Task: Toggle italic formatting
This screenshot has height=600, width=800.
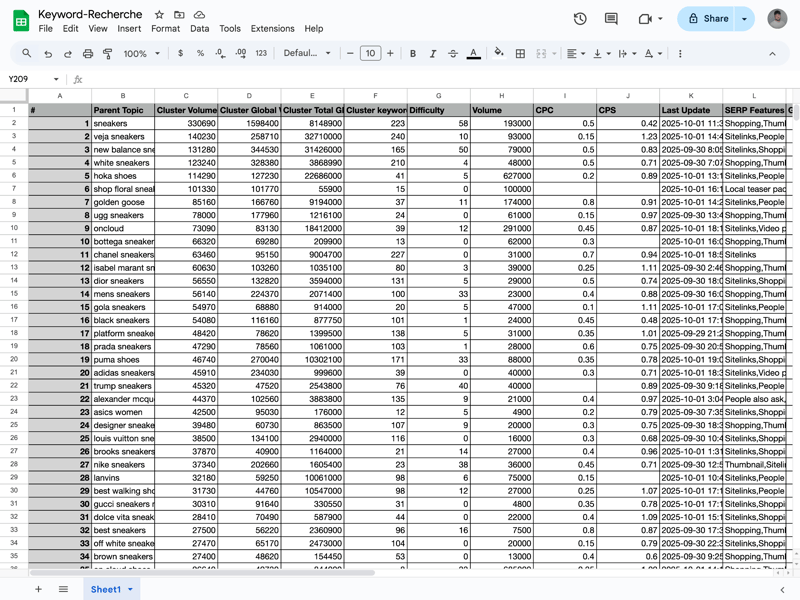Action: (433, 54)
